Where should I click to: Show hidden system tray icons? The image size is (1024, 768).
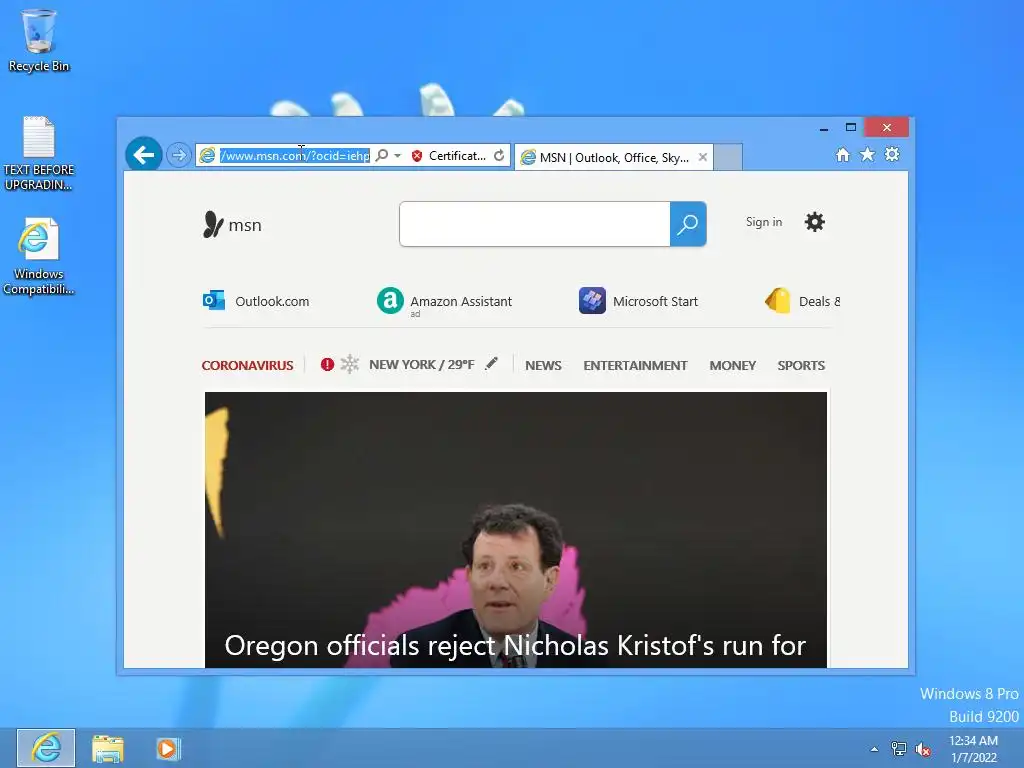pos(874,749)
